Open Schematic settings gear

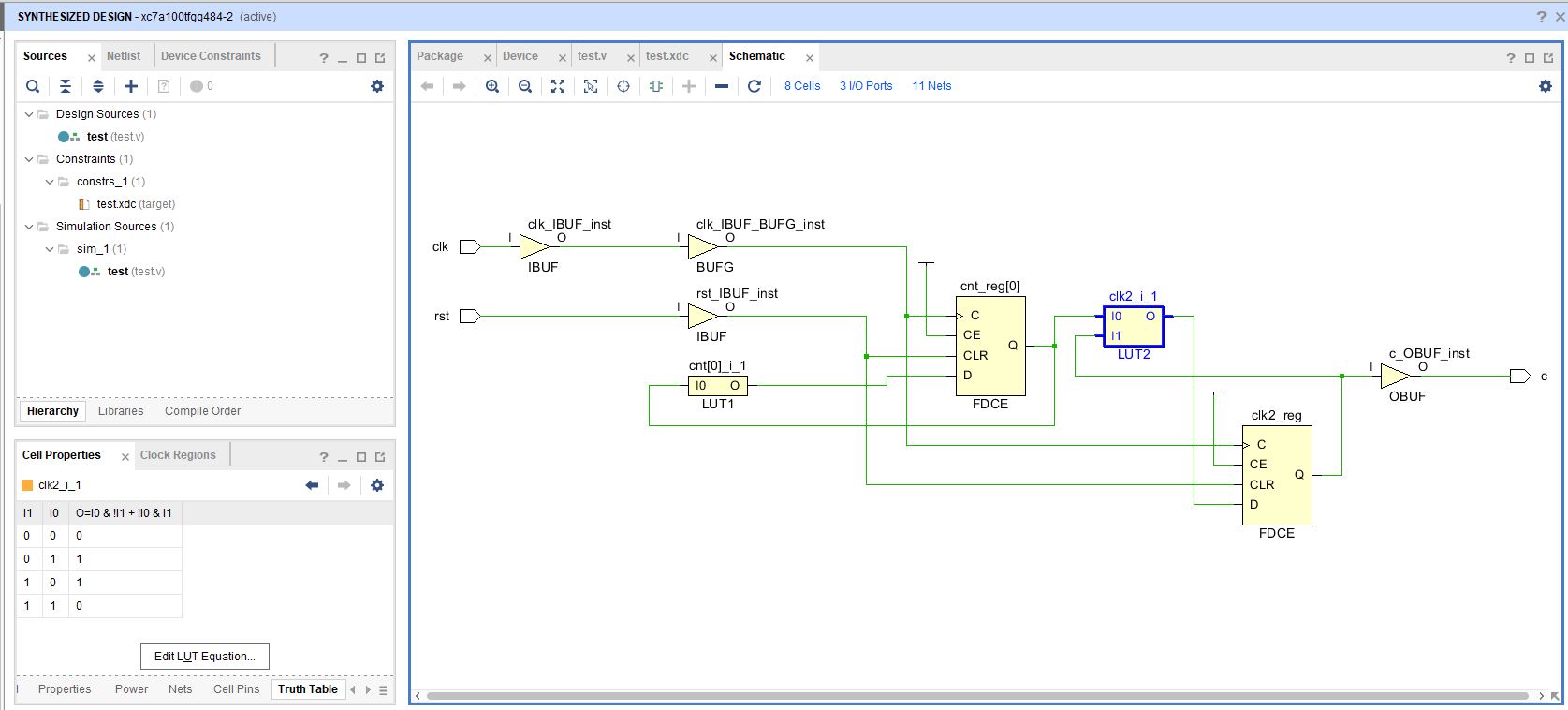click(x=1546, y=86)
